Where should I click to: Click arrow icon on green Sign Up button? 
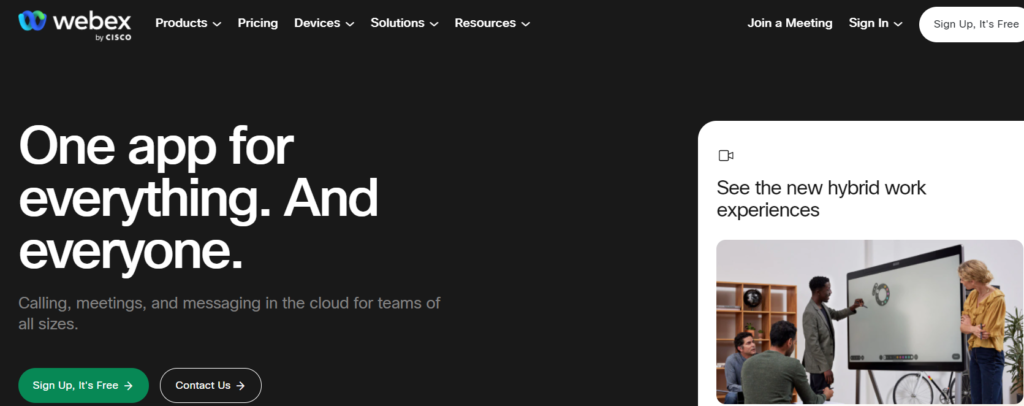coord(129,386)
